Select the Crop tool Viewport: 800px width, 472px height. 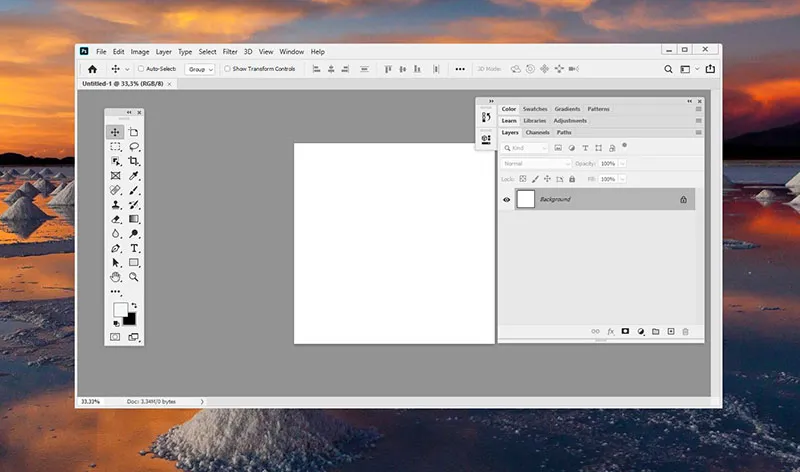(x=133, y=161)
